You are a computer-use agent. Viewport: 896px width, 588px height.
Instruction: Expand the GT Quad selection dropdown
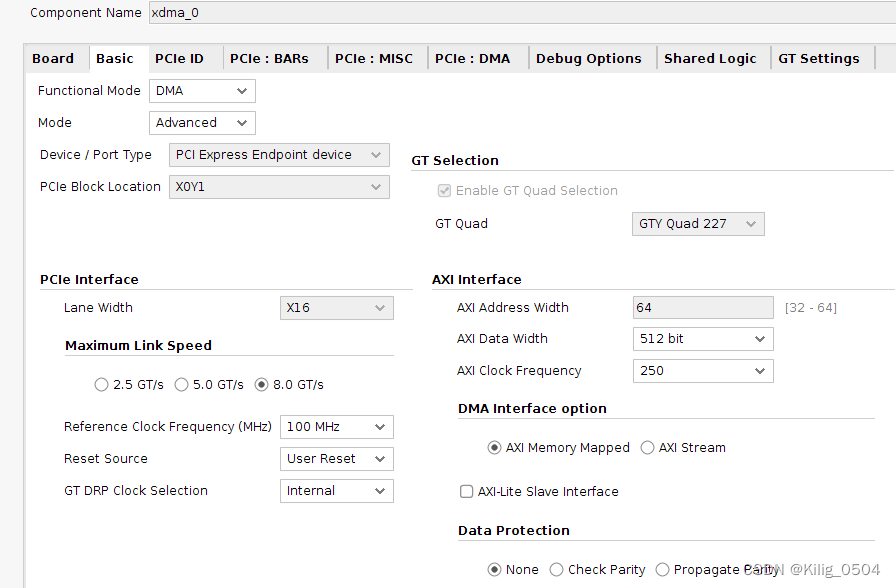(697, 223)
